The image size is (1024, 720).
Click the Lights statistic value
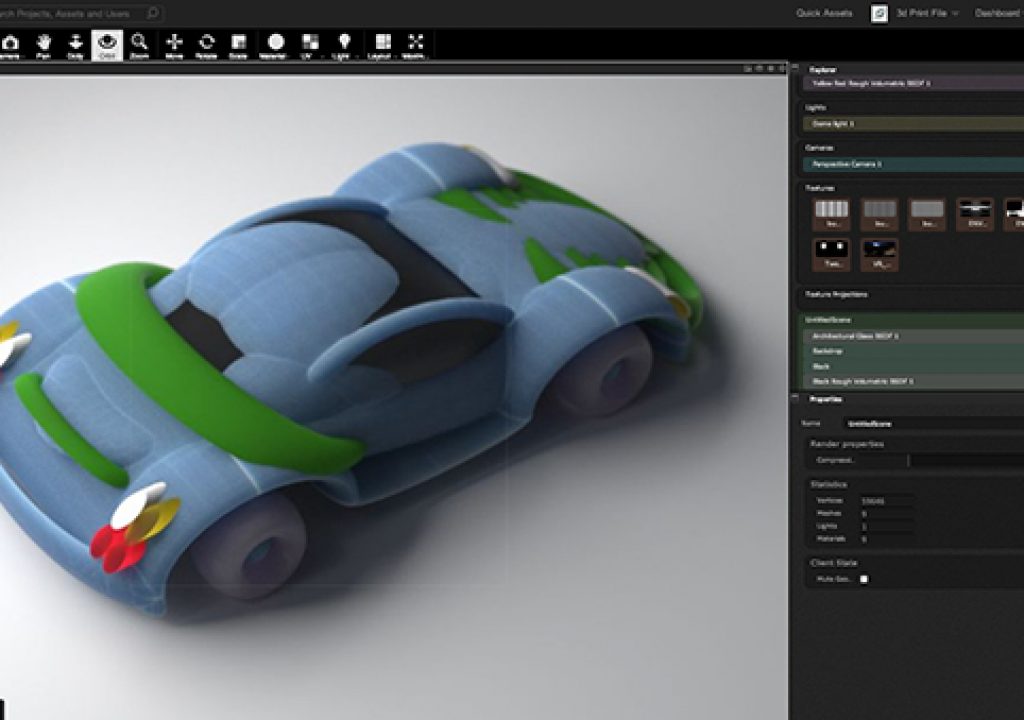[x=886, y=527]
